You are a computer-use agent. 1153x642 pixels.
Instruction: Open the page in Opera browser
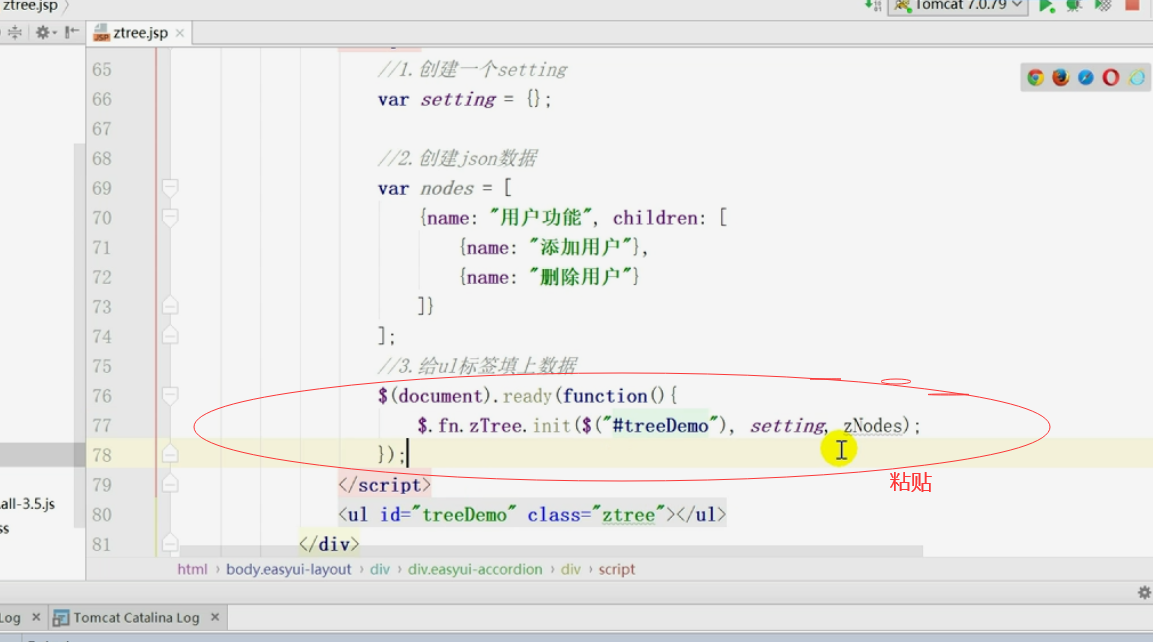[1110, 77]
